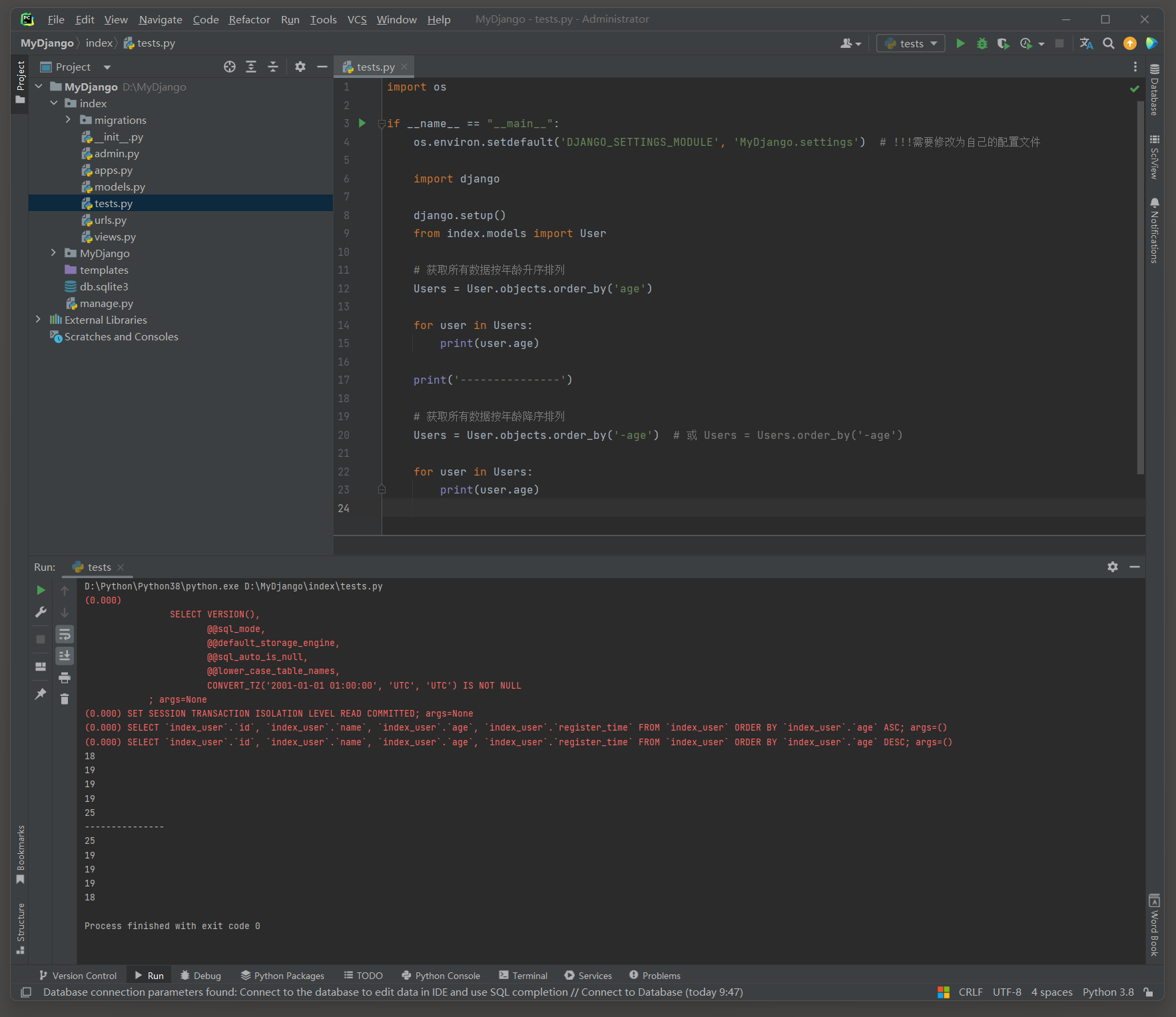1176x1017 pixels.
Task: Clear Run console output with trash icon
Action: pyautogui.click(x=65, y=699)
